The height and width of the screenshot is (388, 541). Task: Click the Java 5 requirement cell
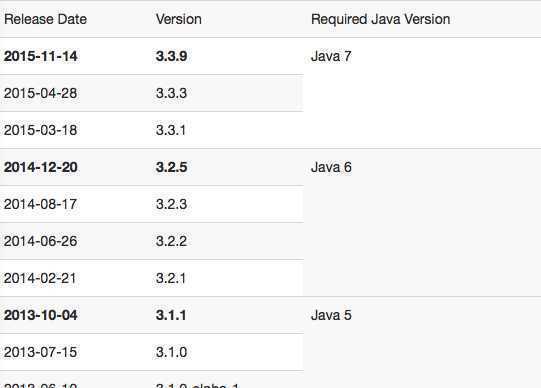tap(331, 315)
